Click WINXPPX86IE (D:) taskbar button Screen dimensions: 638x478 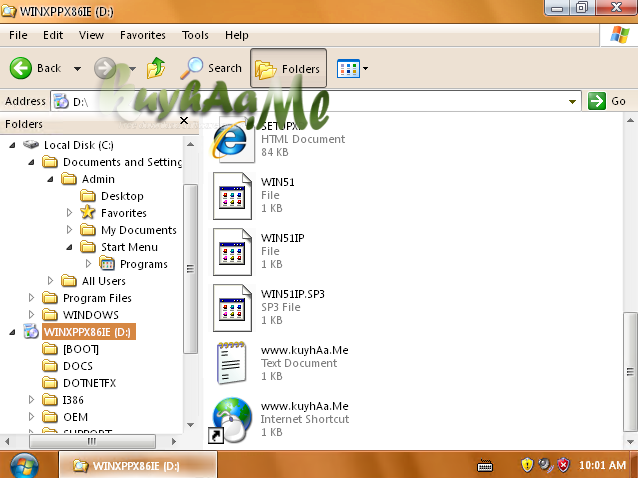(138, 465)
